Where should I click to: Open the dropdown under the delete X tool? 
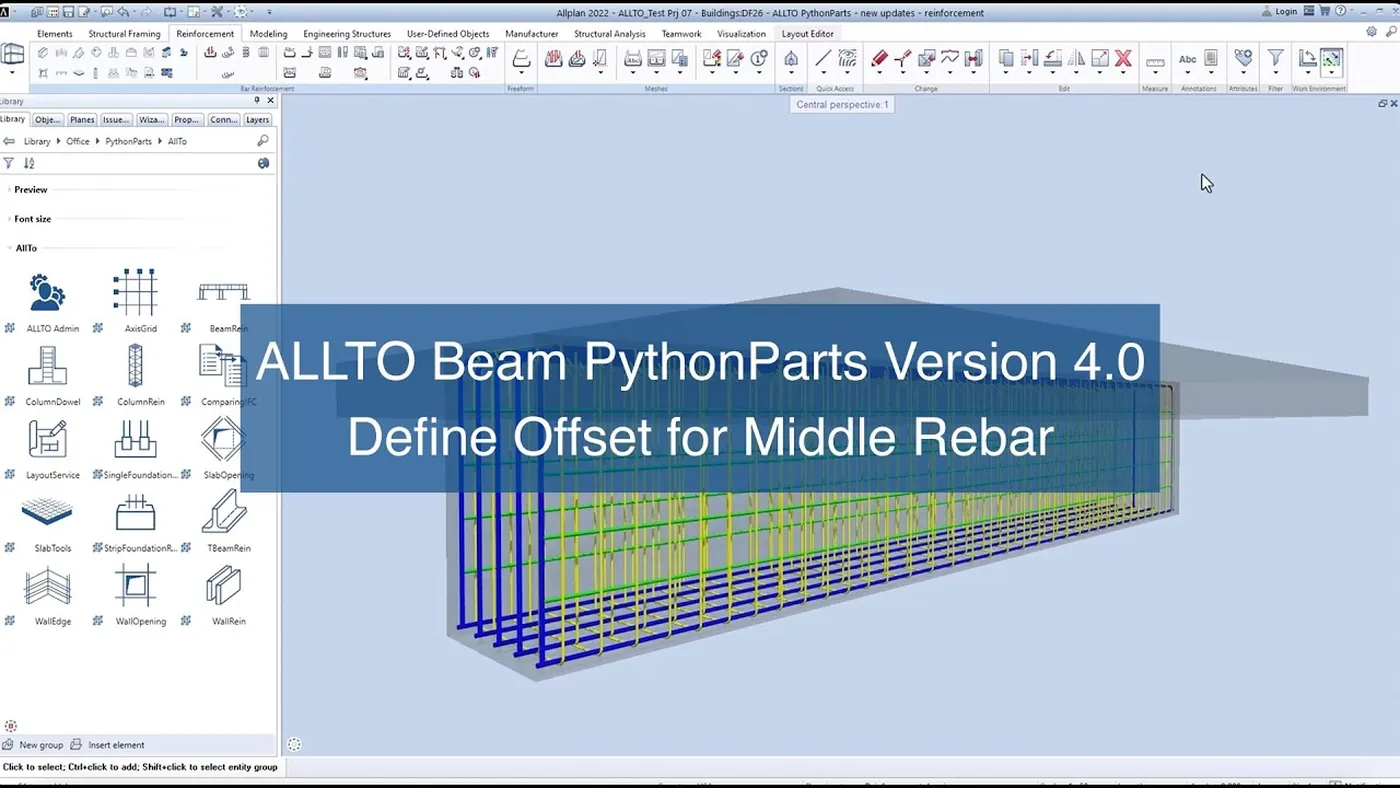pos(1123,75)
